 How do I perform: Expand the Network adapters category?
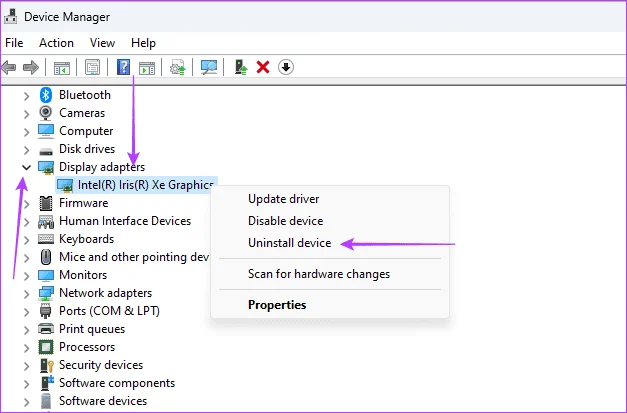coord(26,294)
